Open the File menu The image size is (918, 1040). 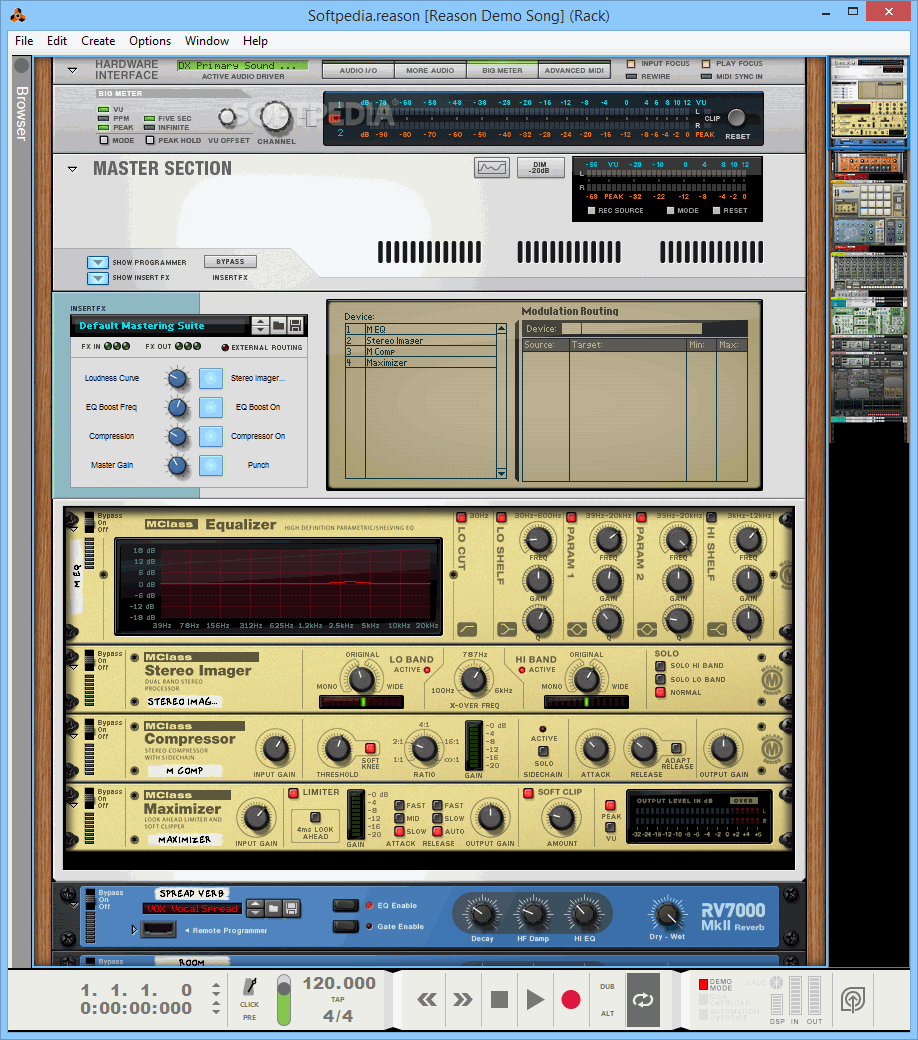(24, 41)
